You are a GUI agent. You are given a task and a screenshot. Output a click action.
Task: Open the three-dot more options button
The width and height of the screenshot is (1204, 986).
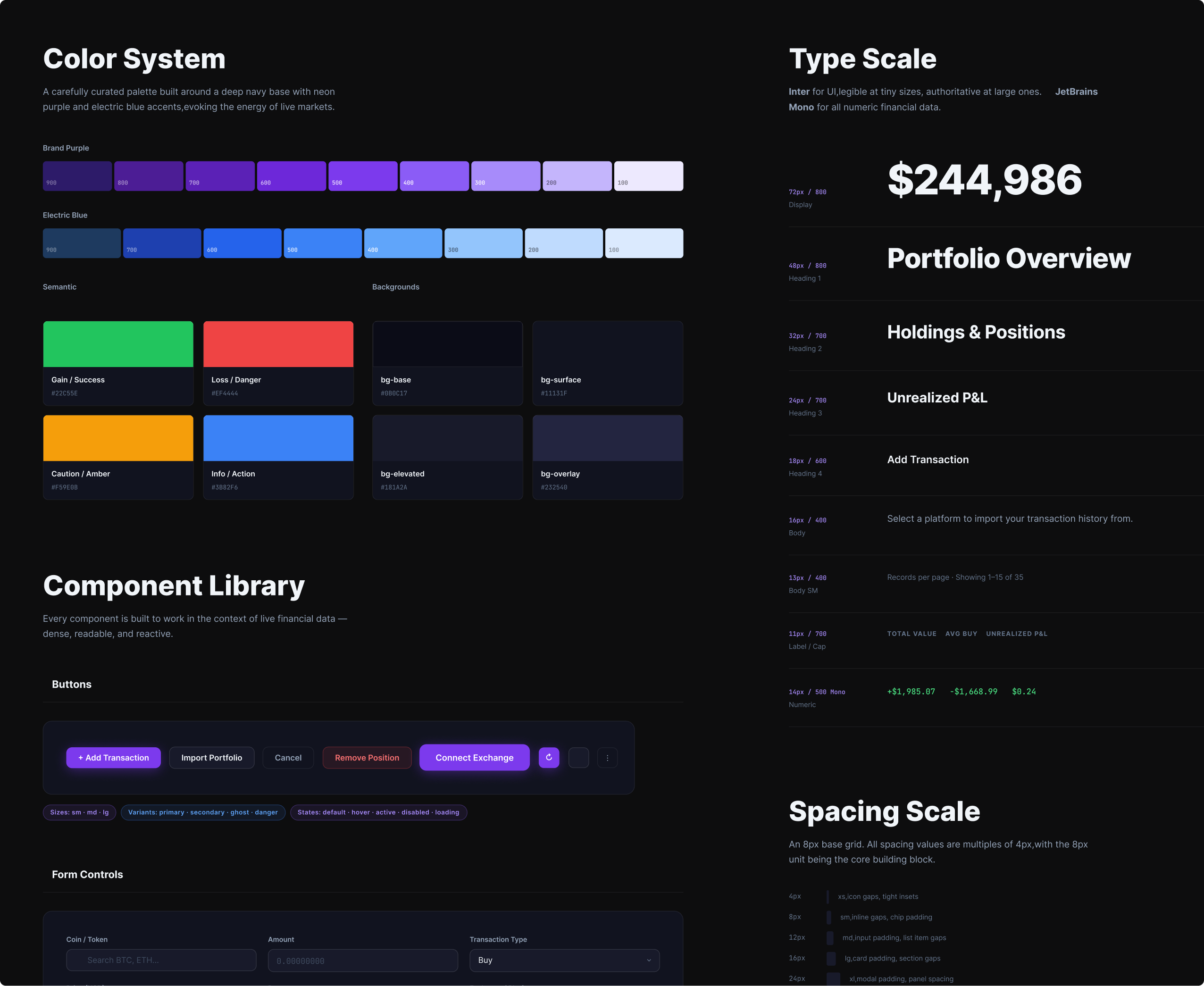[x=607, y=757]
